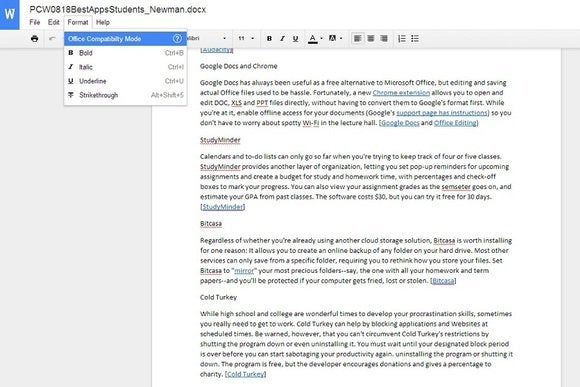Image resolution: width=580 pixels, height=387 pixels.
Task: Insert a numbered list
Action: 402,38
